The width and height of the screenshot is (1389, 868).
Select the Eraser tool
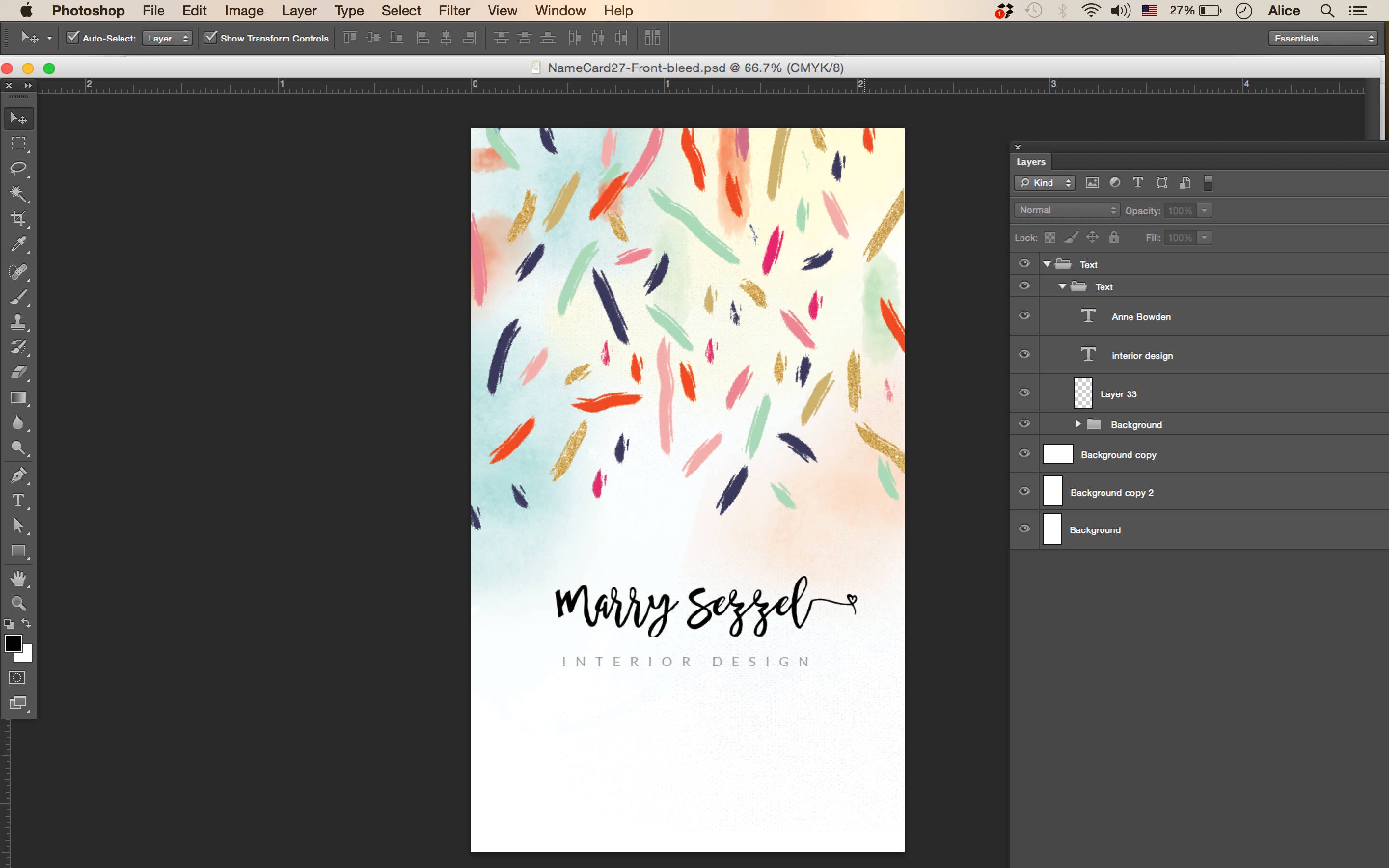[18, 373]
